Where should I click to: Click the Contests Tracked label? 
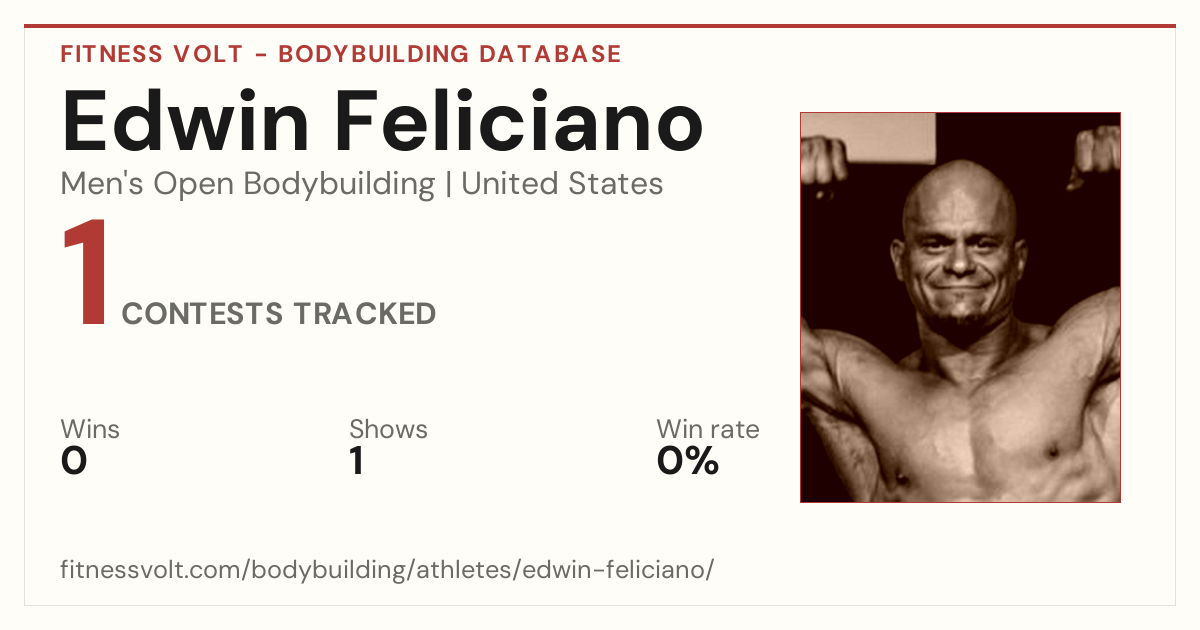pos(279,314)
